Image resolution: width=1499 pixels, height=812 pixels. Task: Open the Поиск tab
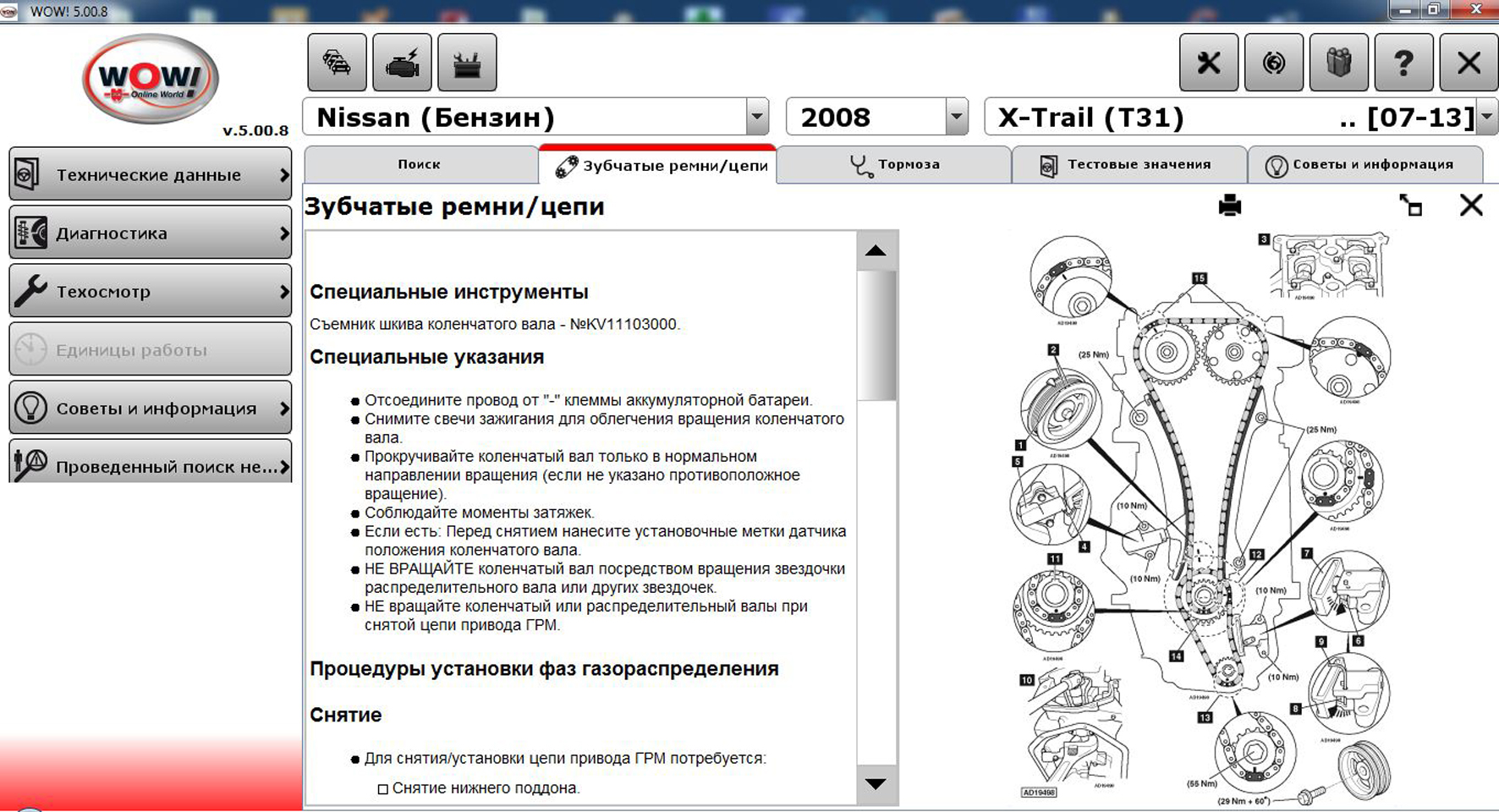[x=420, y=165]
